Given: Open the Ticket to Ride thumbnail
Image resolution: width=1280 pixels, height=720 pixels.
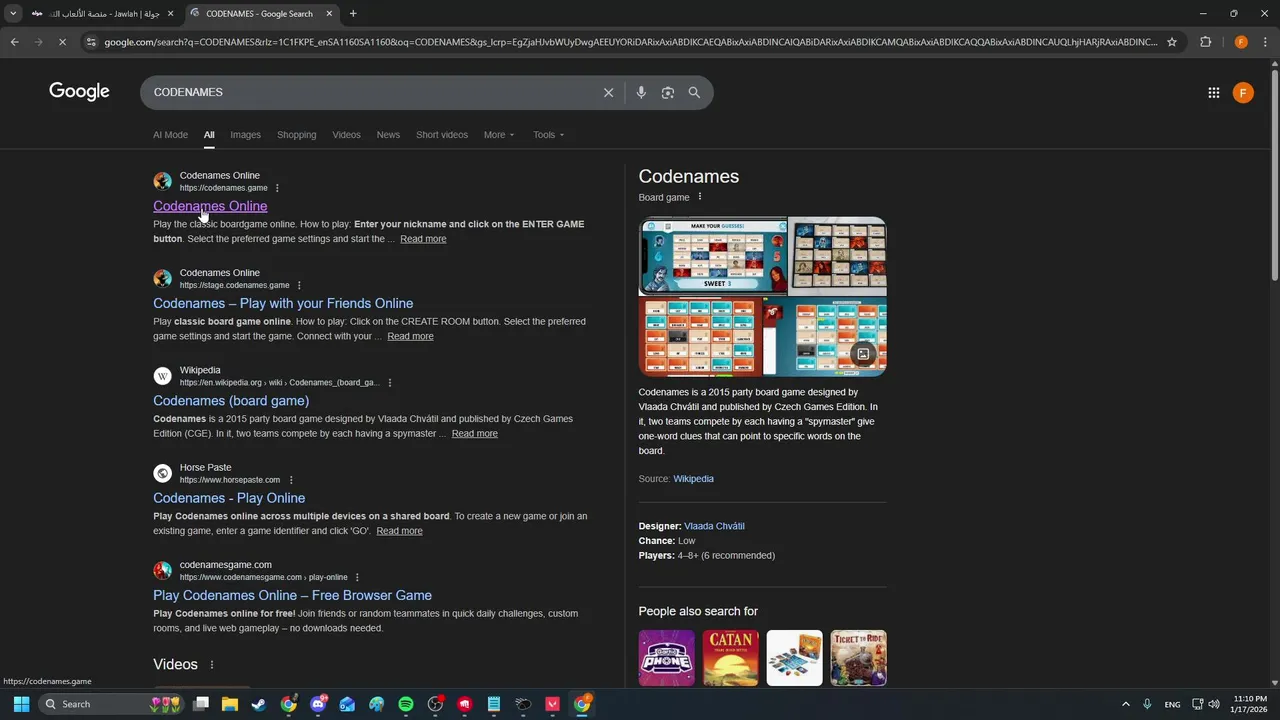Looking at the screenshot, I should (x=858, y=658).
